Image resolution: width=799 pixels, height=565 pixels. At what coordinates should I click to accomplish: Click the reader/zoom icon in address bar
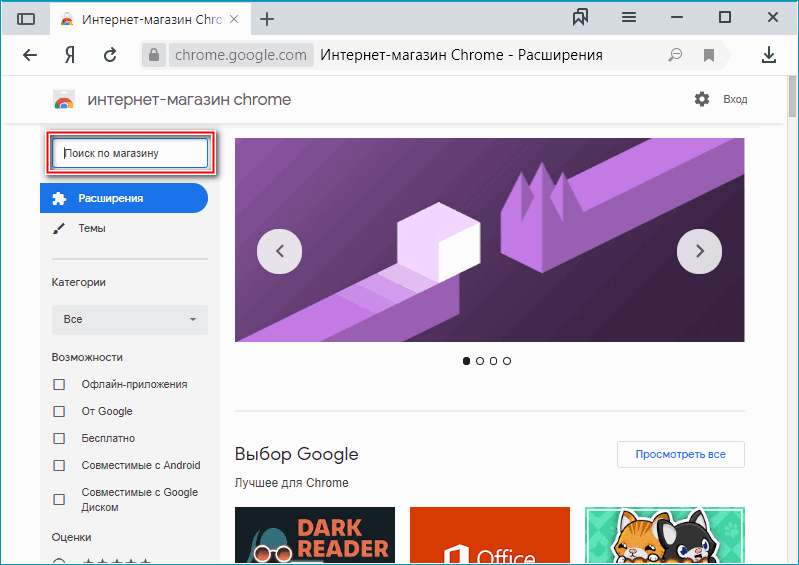(x=675, y=55)
